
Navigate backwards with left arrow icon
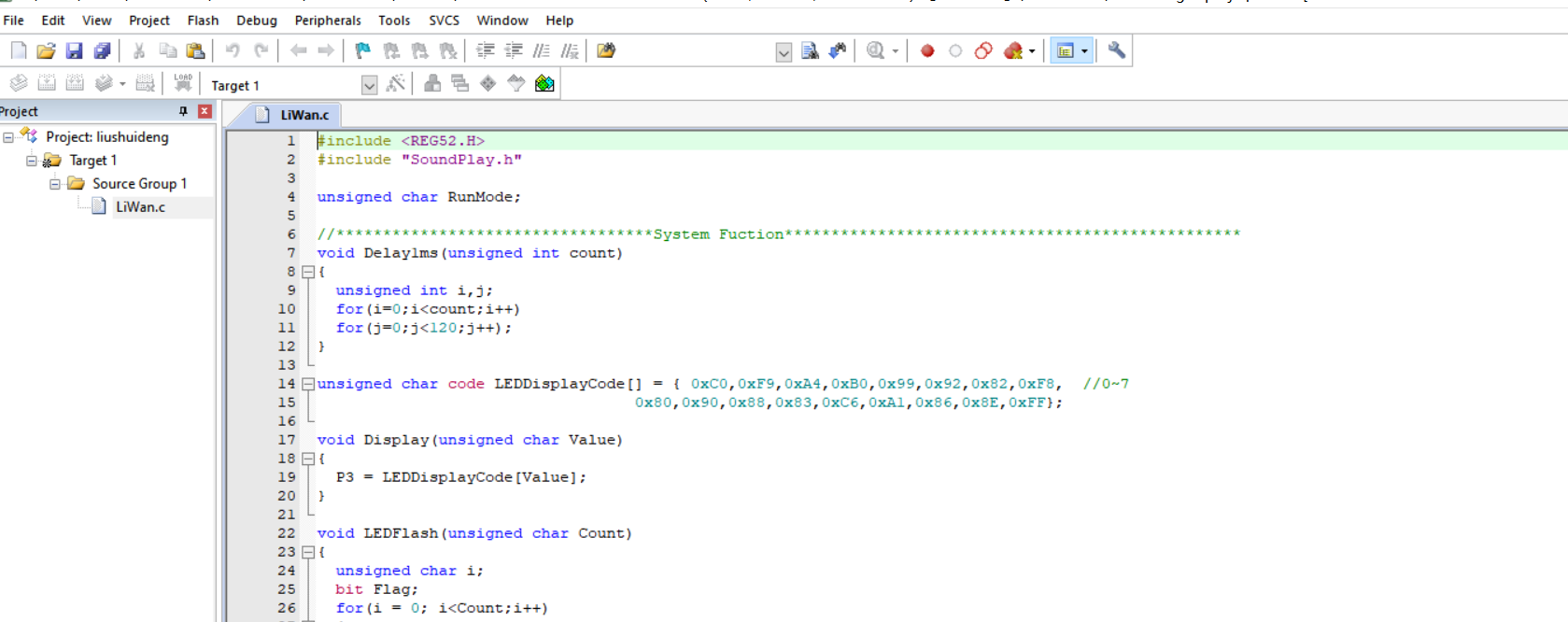(298, 50)
